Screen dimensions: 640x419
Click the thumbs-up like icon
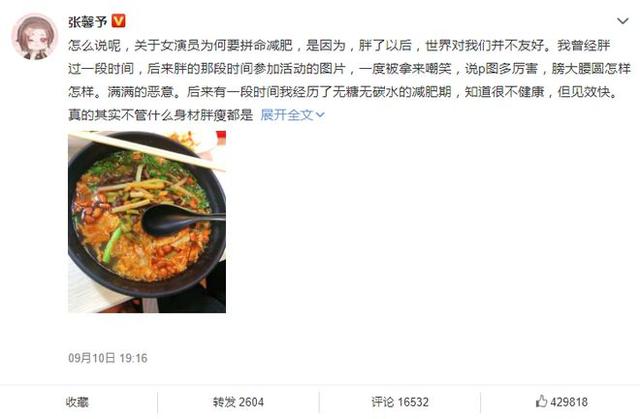(541, 401)
